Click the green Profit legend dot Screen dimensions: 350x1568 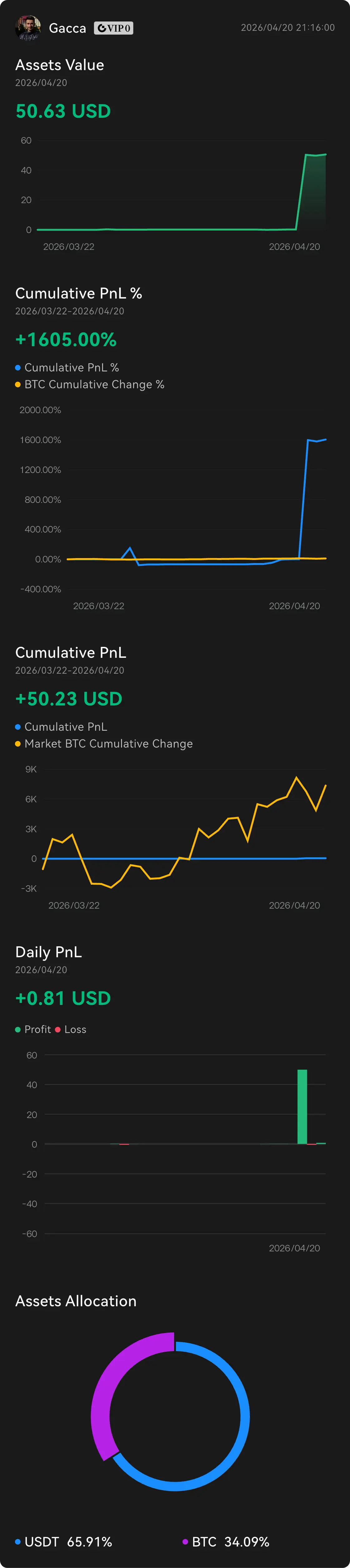pos(18,1029)
